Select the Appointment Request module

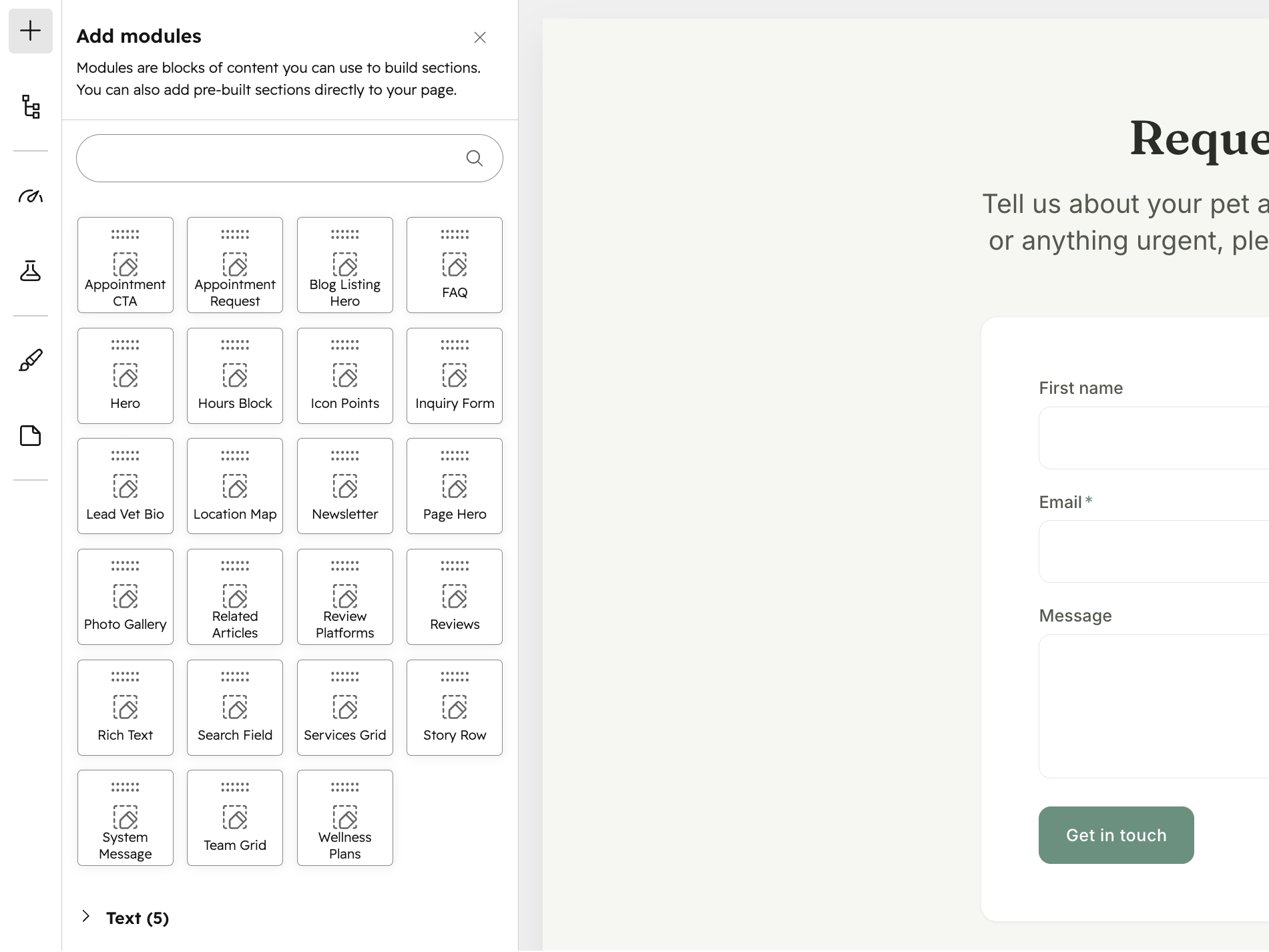pos(235,265)
